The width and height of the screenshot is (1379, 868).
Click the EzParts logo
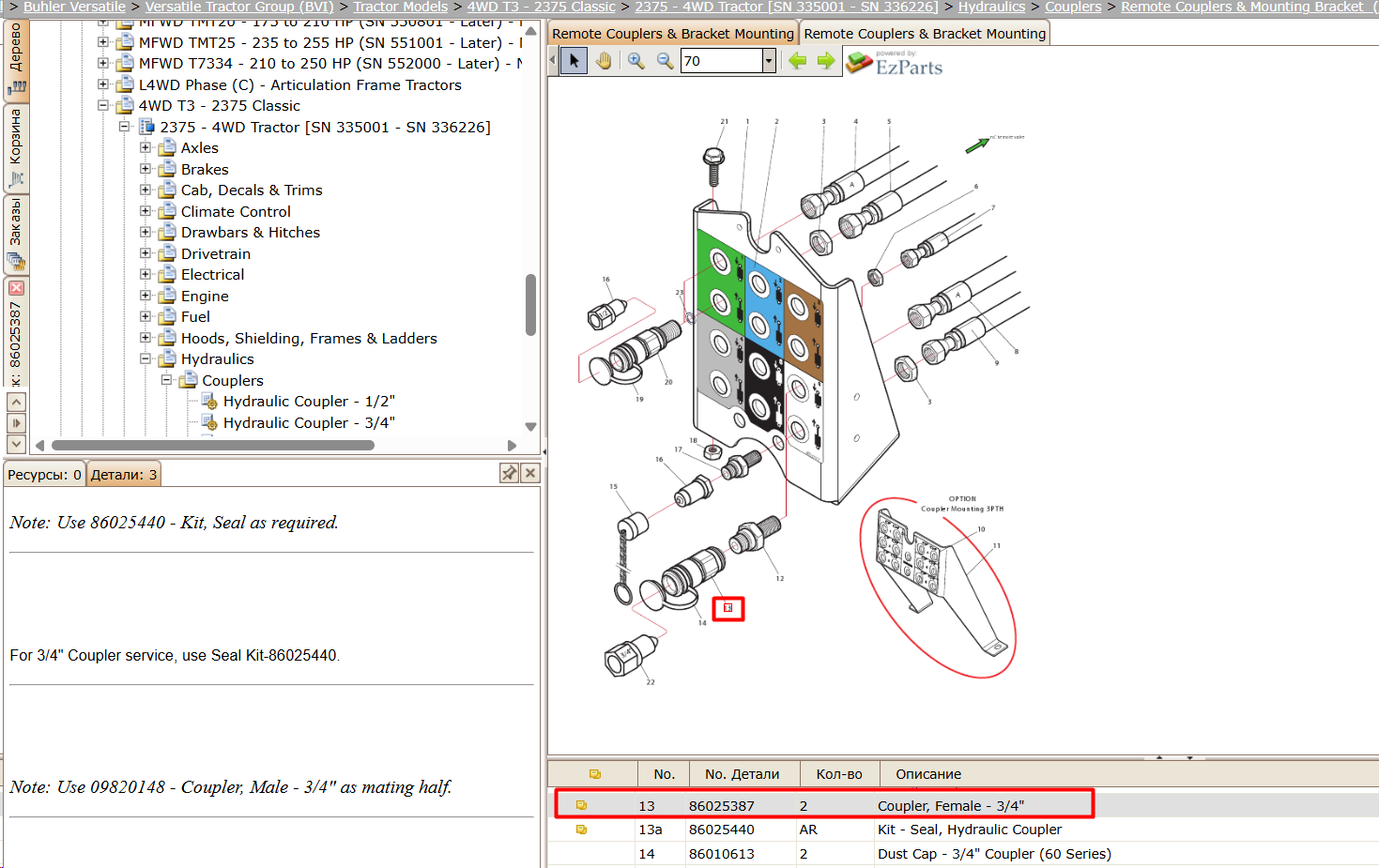coord(895,63)
